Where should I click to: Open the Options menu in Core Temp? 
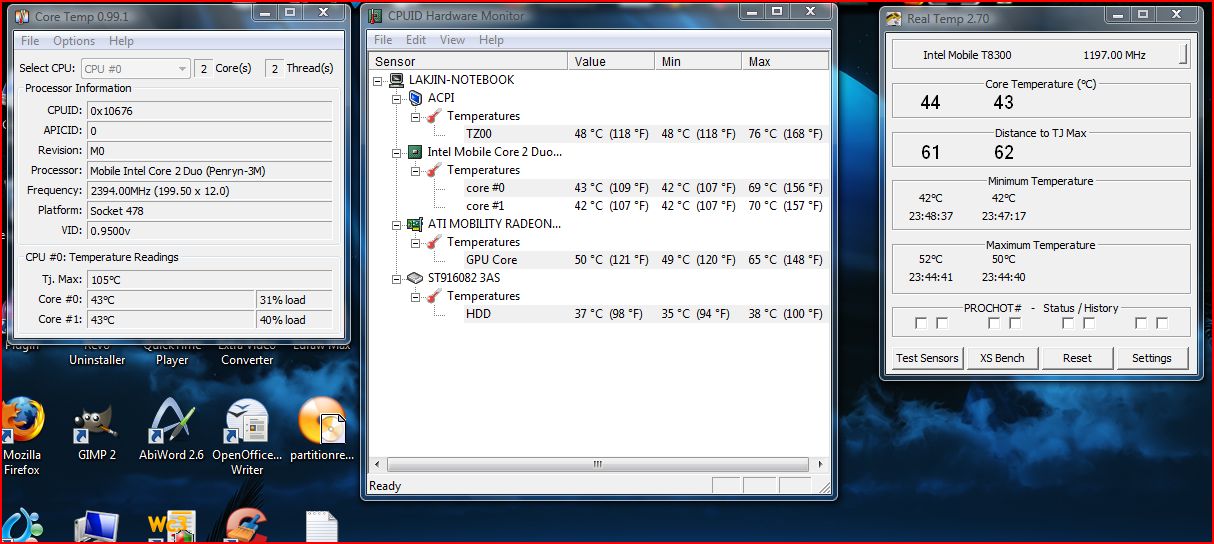point(74,41)
